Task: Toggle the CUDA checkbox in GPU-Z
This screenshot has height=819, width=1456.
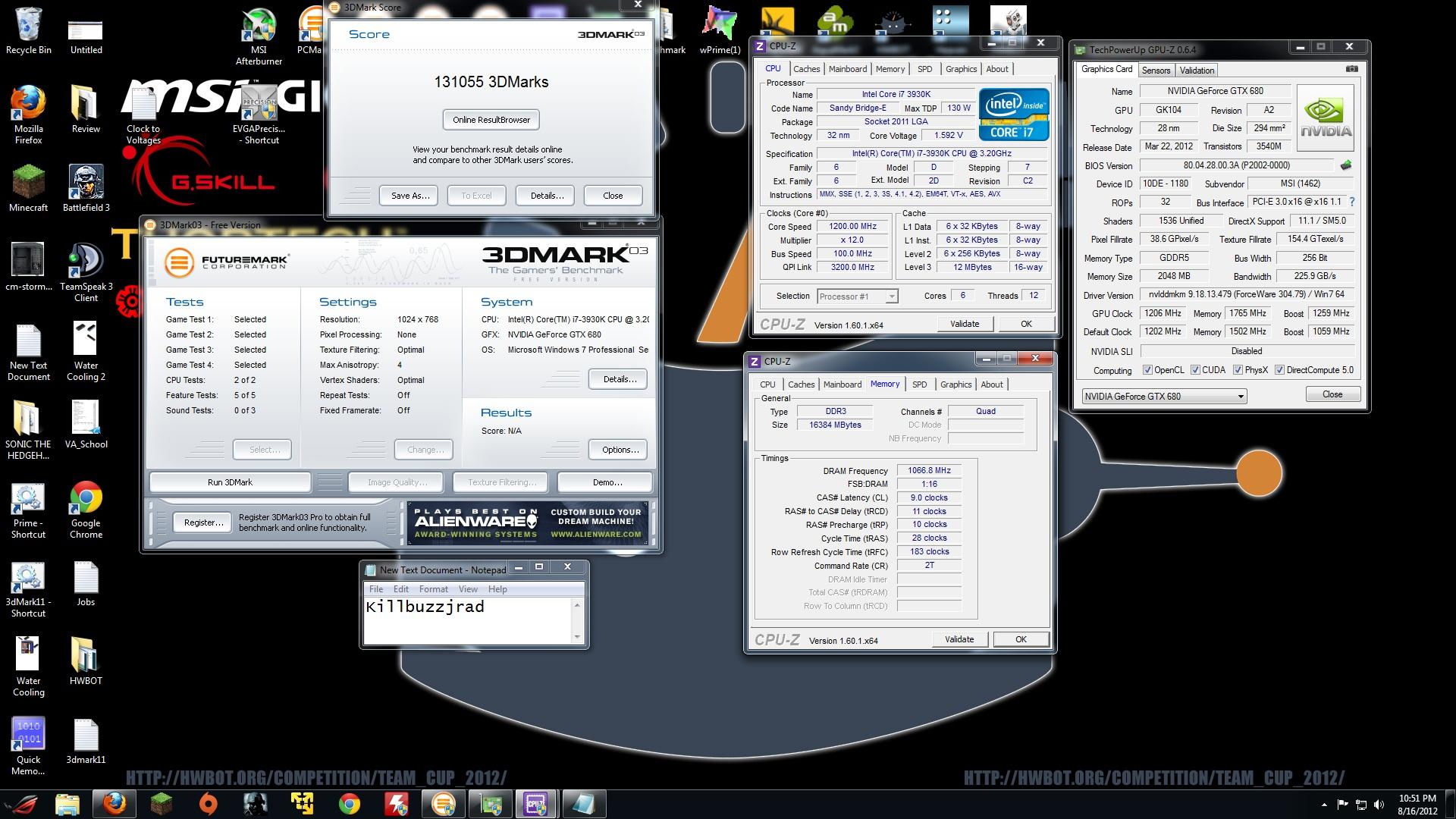Action: pos(1195,370)
